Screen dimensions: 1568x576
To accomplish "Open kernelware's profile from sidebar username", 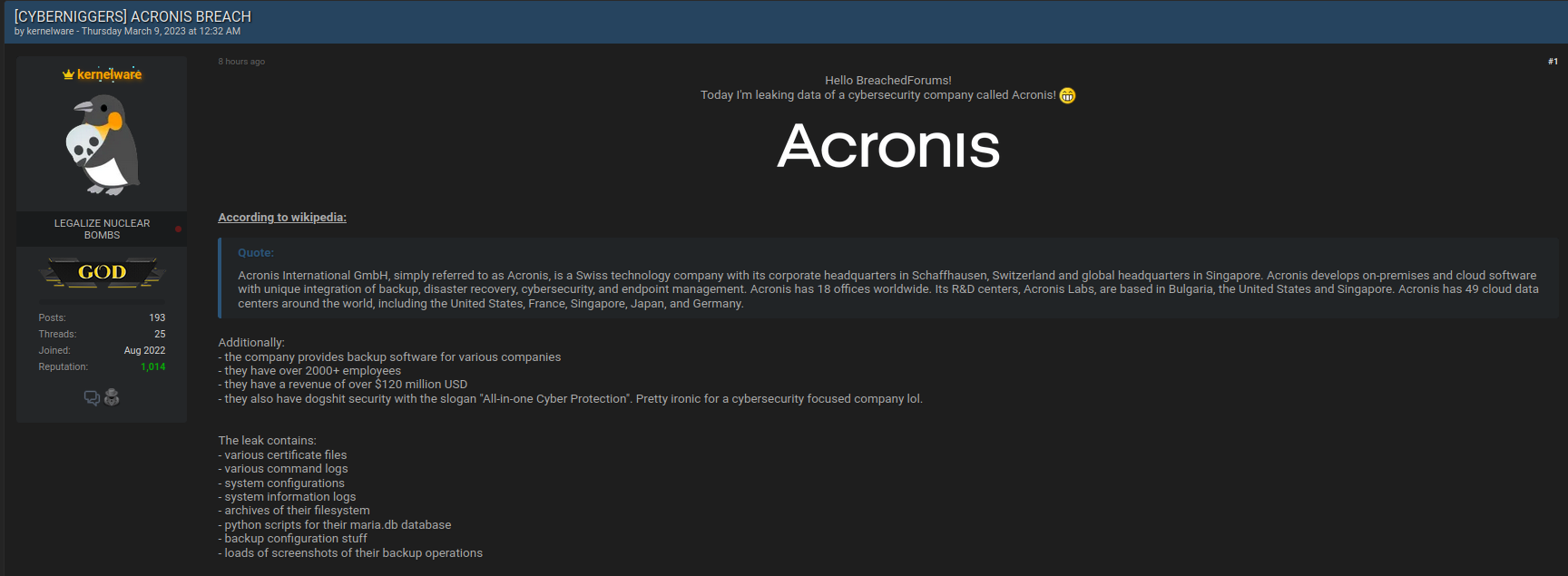I will 109,74.
